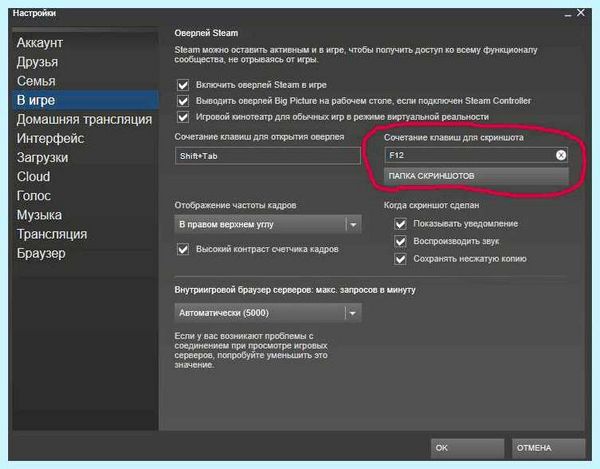Close the Настройки window
600x469 pixels.
click(x=581, y=13)
